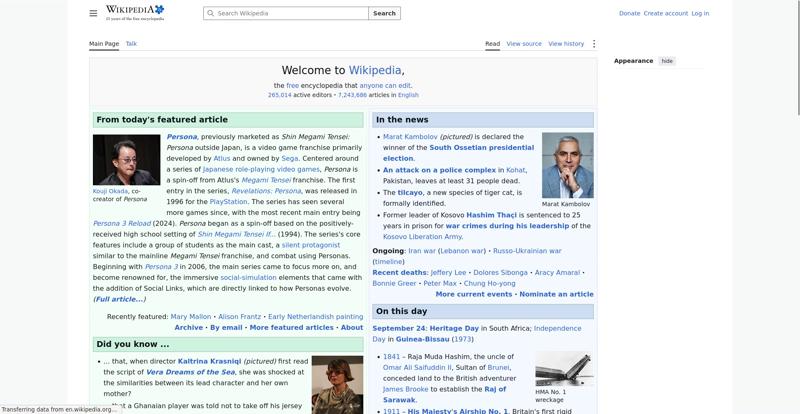Open the 7,243,686 articles count link

pyautogui.click(x=352, y=95)
